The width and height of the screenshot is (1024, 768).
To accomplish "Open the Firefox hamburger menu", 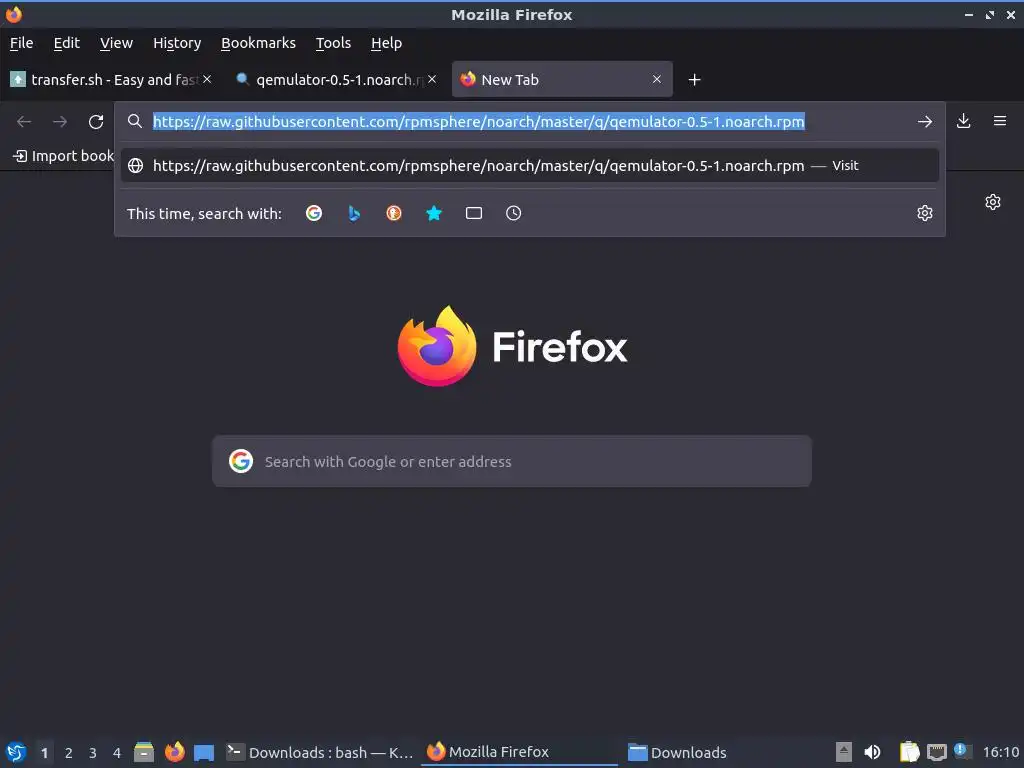I will (999, 121).
